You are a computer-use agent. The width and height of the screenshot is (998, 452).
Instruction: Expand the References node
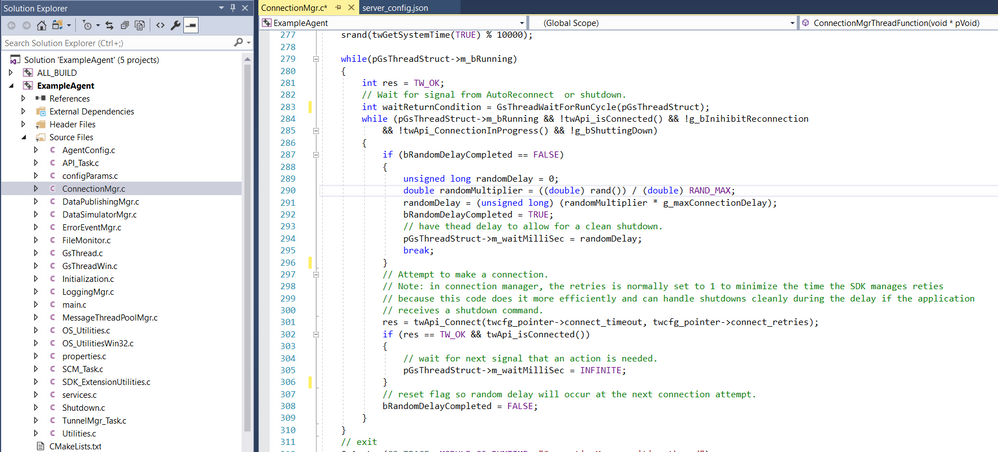(x=24, y=99)
